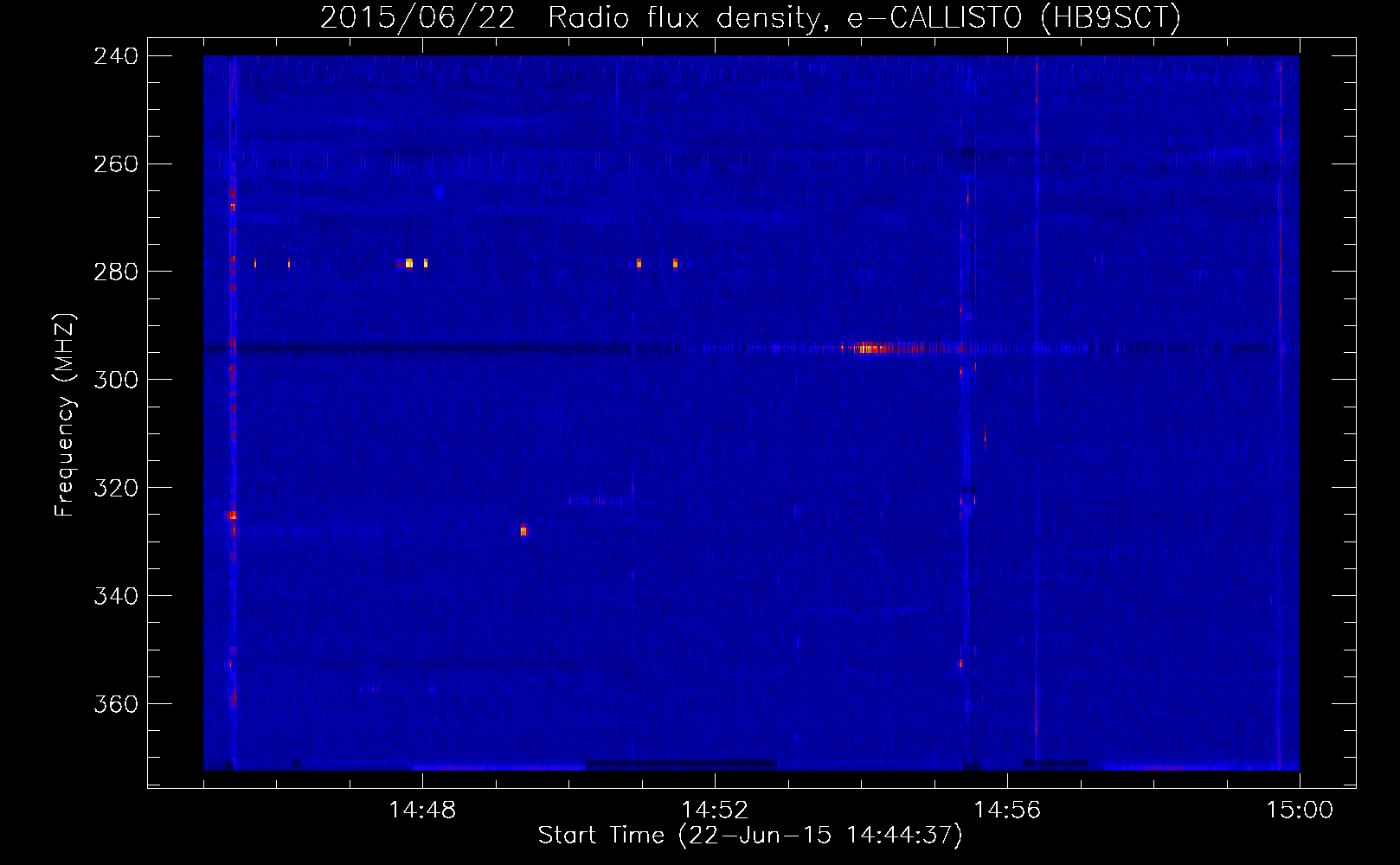Click the 14:56 time tick label
This screenshot has height=865, width=1400.
point(1007,811)
